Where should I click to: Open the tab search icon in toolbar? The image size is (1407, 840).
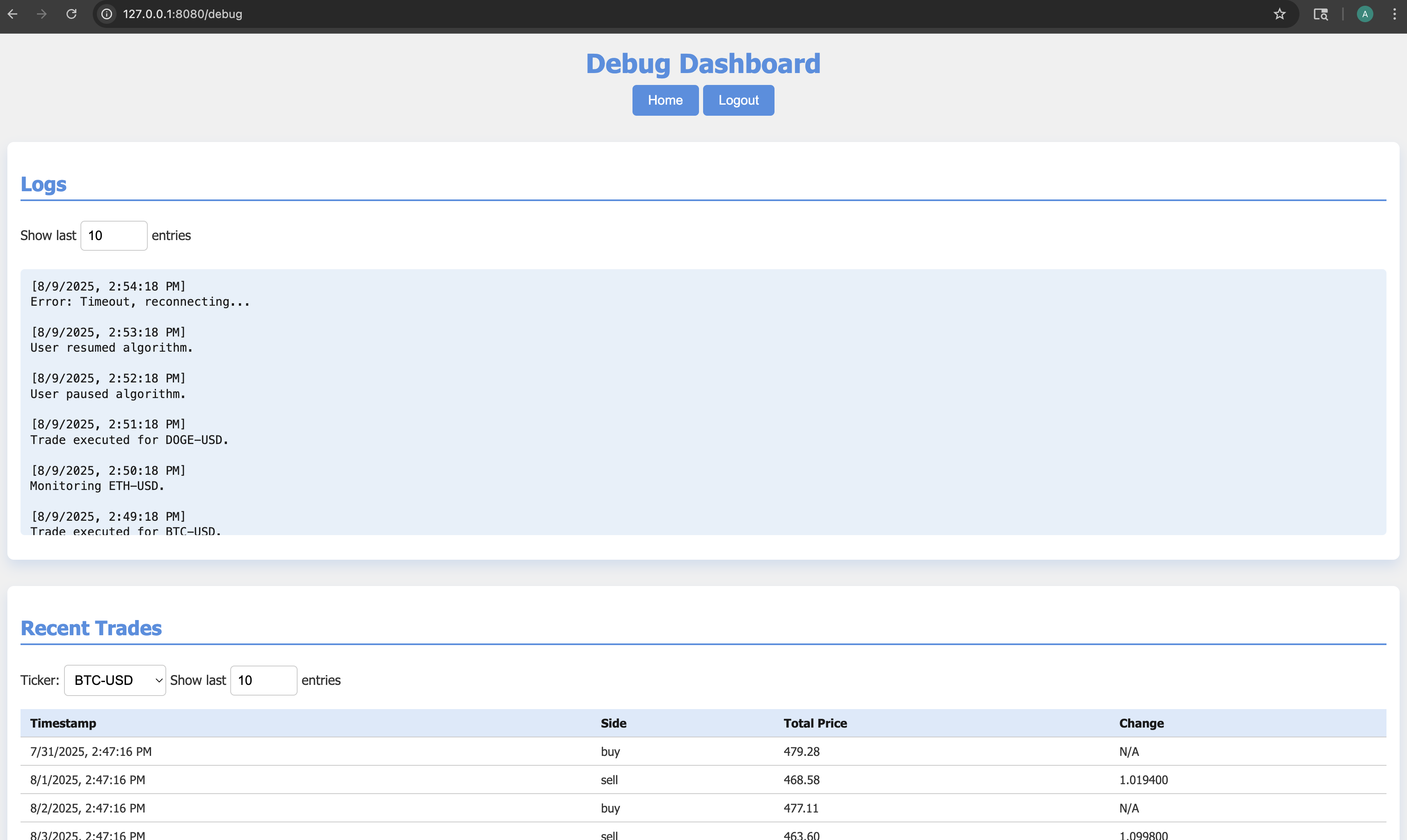(x=1320, y=14)
